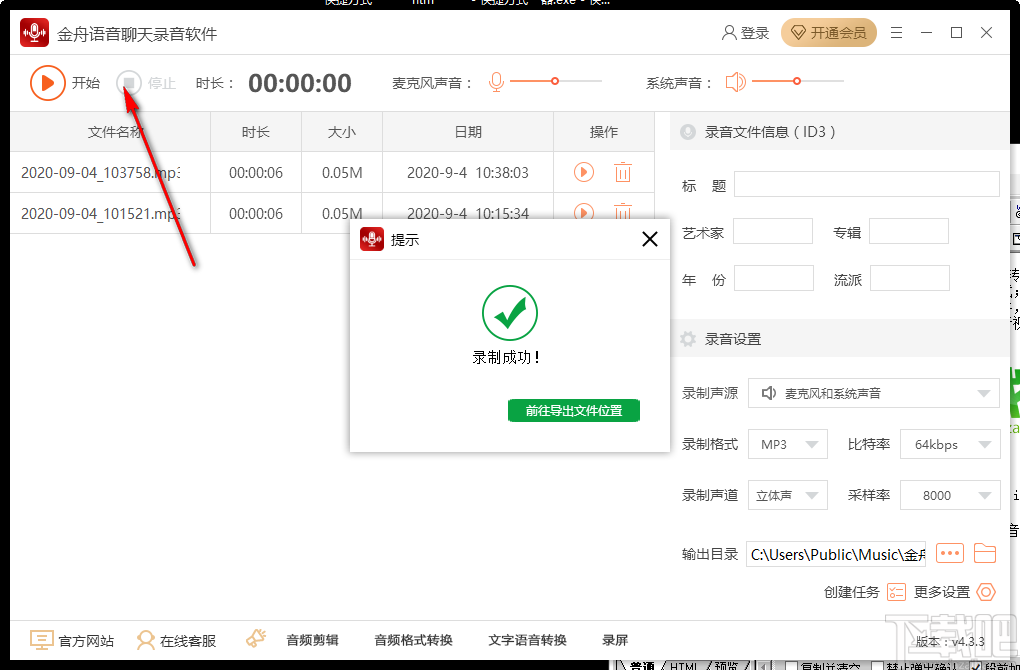Open the 录制声源 source dropdown
Screen dimensions: 1020x670
point(873,392)
